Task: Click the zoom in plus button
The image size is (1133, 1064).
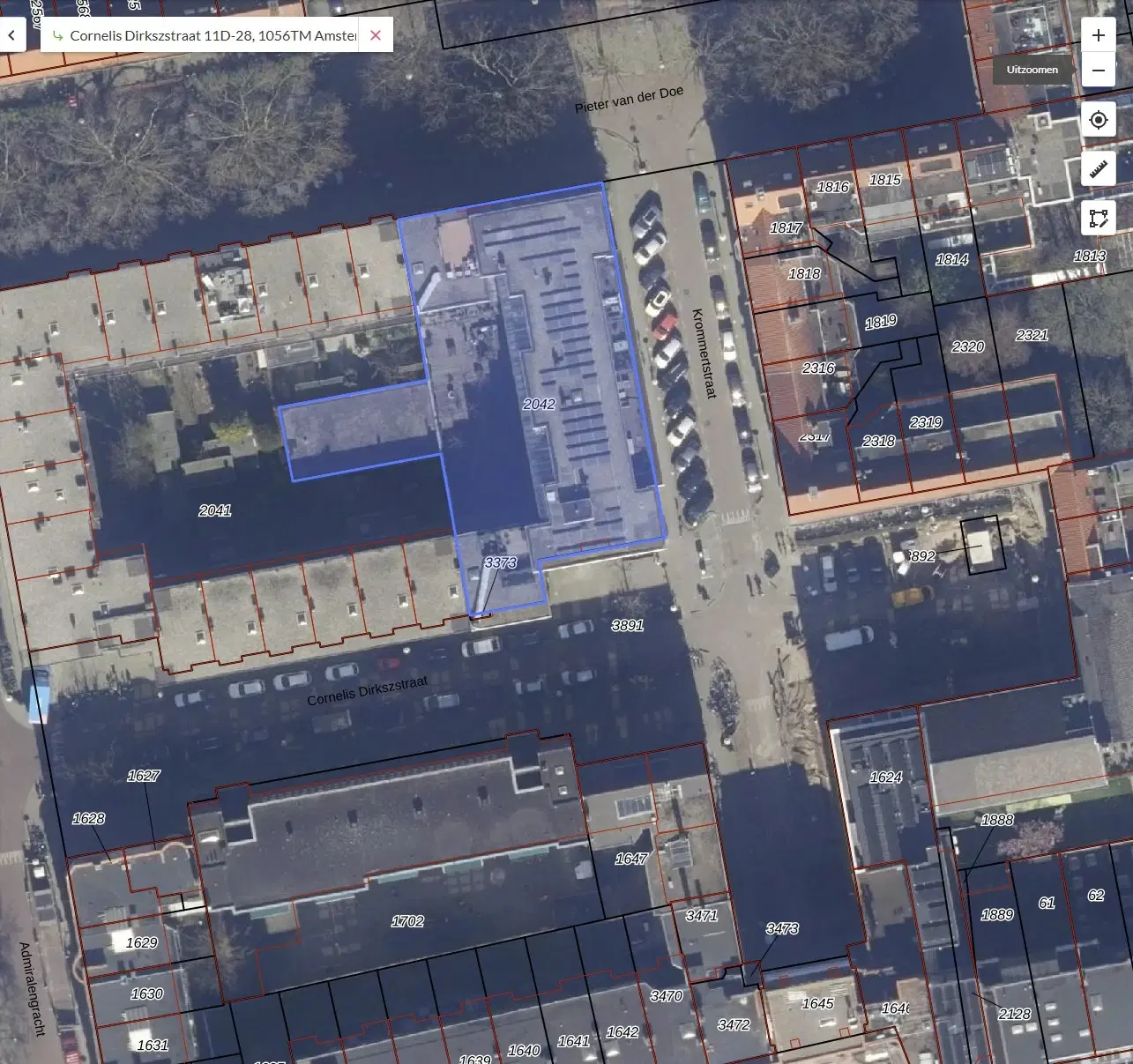Action: (x=1098, y=35)
